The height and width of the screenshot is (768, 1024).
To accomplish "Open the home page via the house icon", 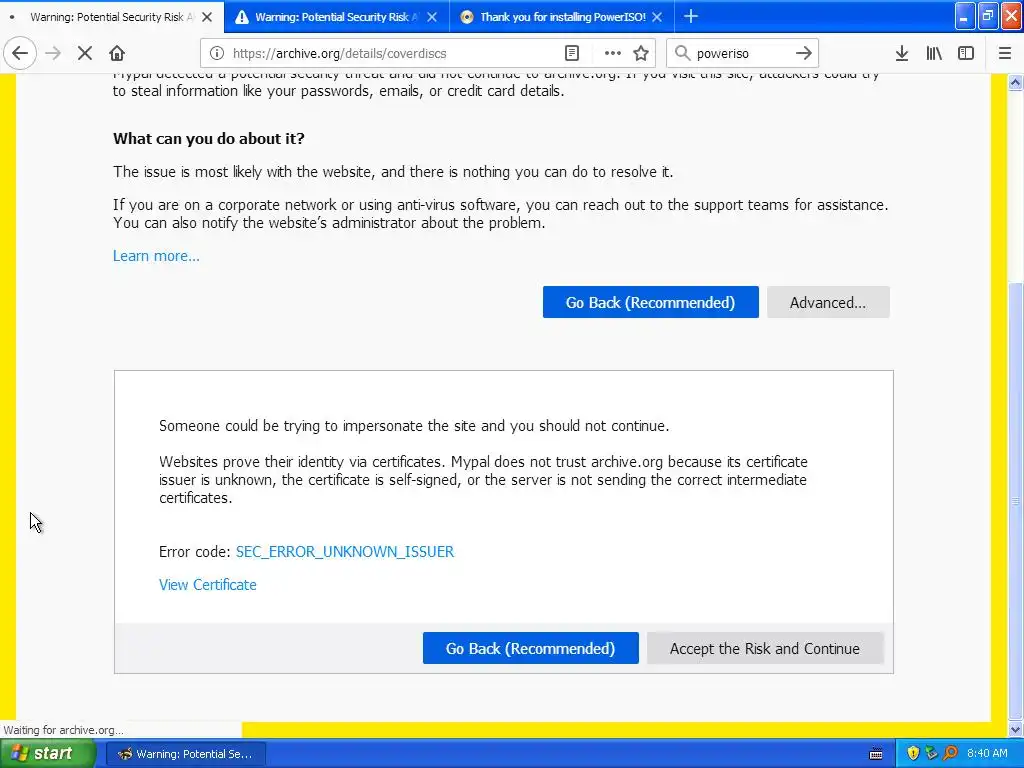I will point(117,54).
